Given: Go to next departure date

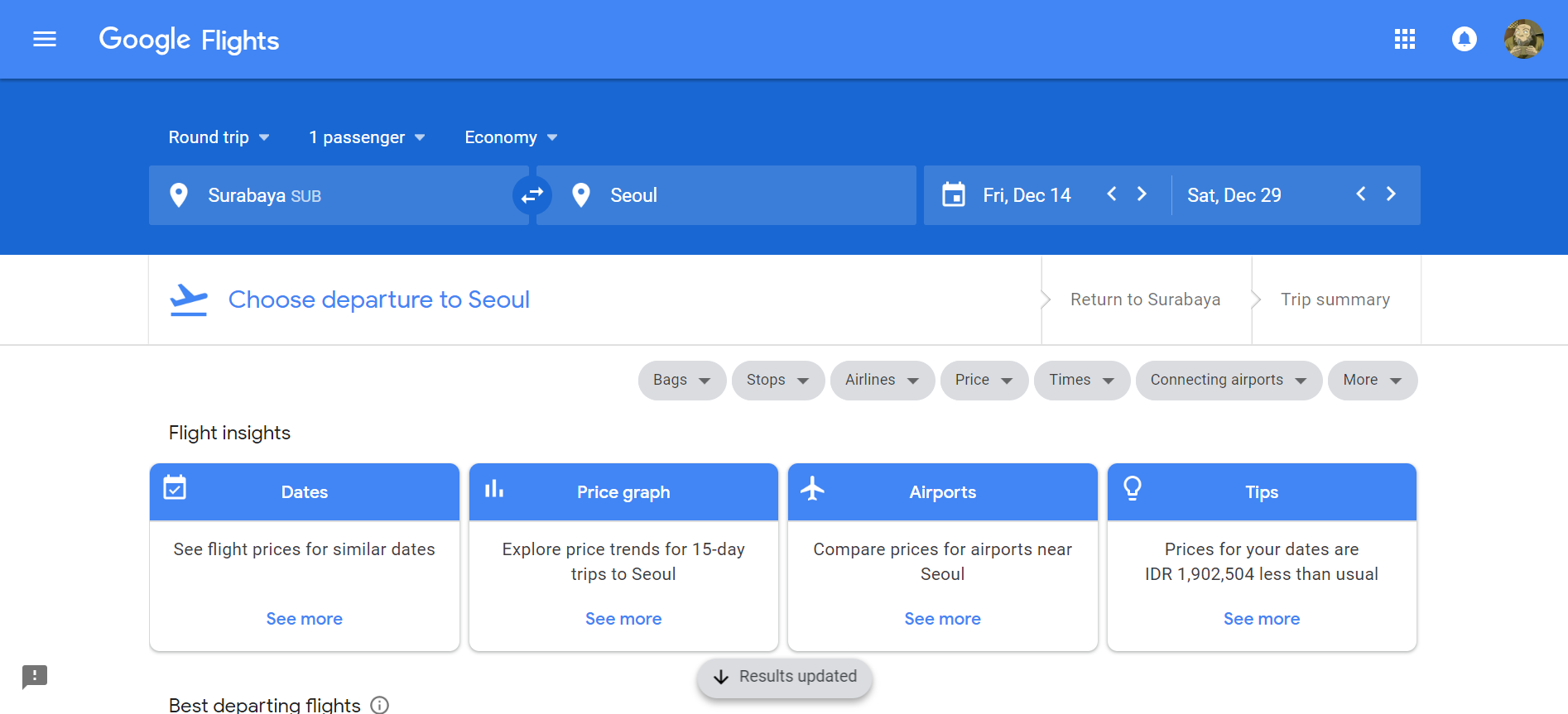Looking at the screenshot, I should click(x=1142, y=194).
